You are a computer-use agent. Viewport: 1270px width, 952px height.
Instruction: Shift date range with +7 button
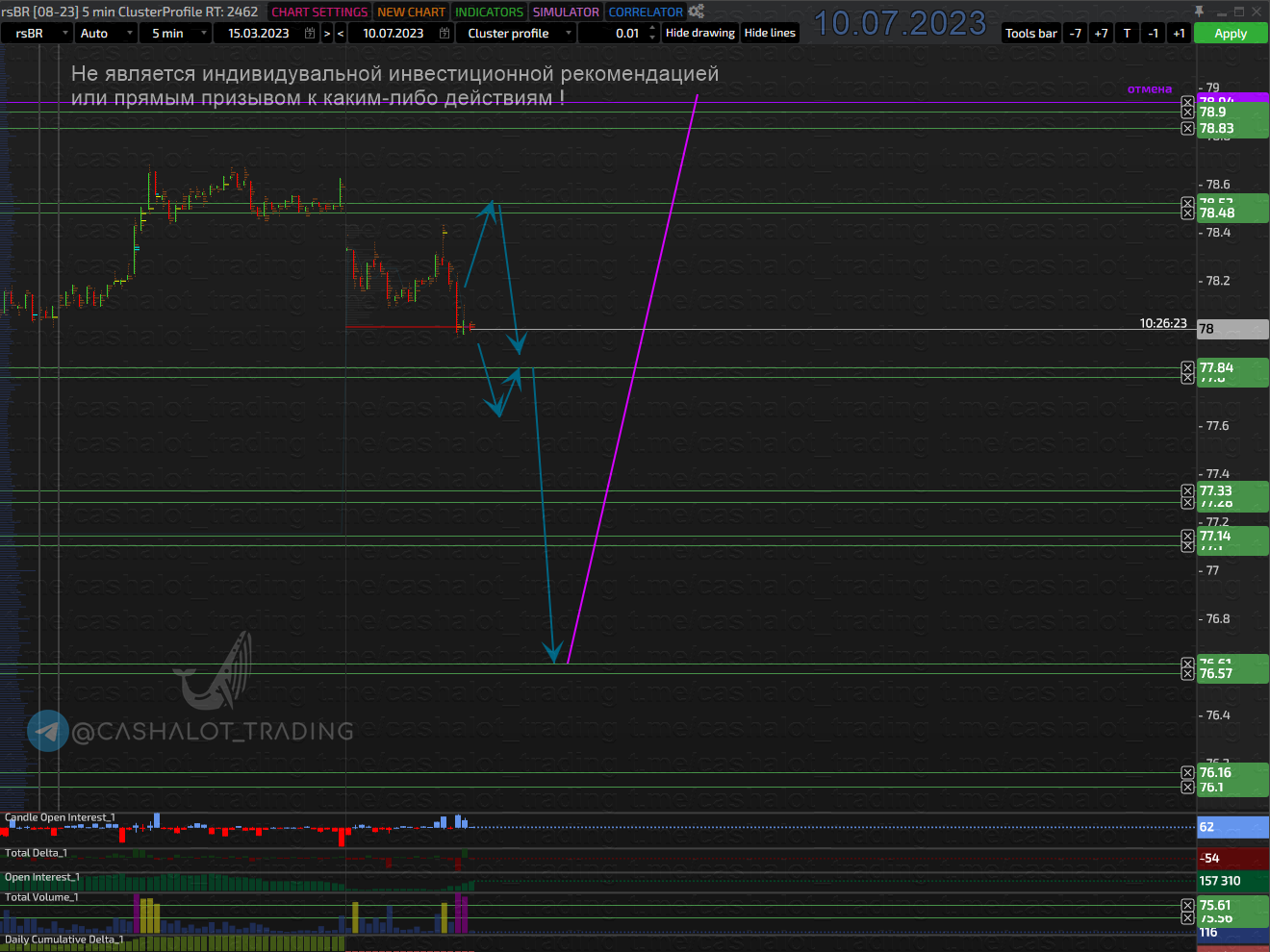coord(1102,33)
